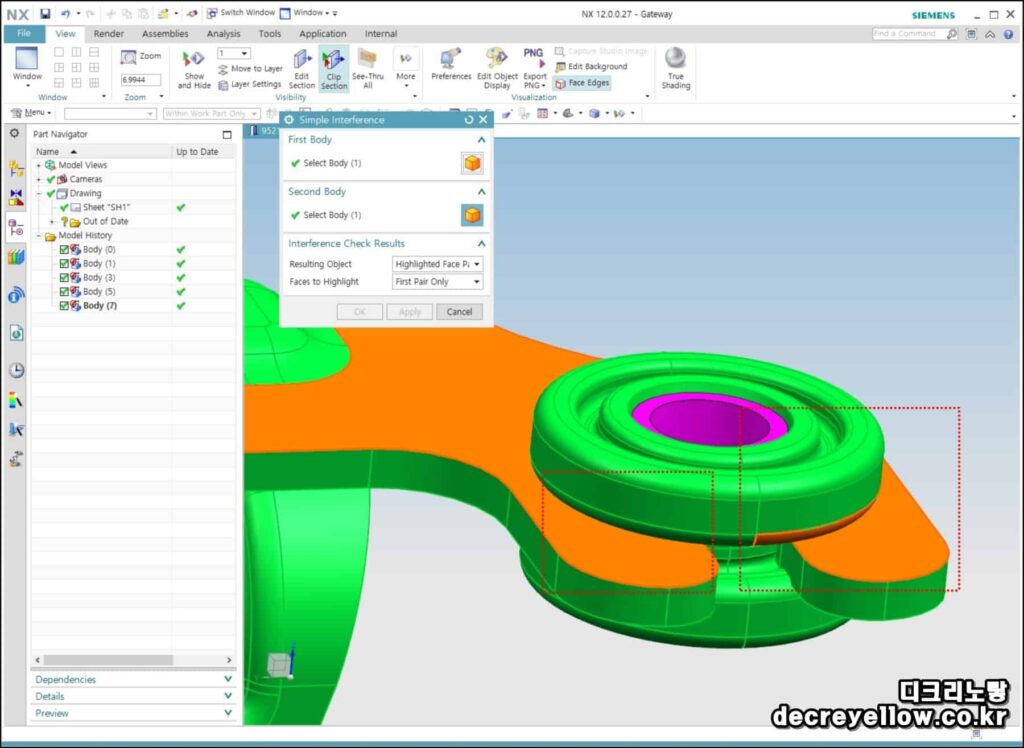The height and width of the screenshot is (748, 1024).
Task: Uncheck the Body (7) checkbox
Action: [x=64, y=306]
